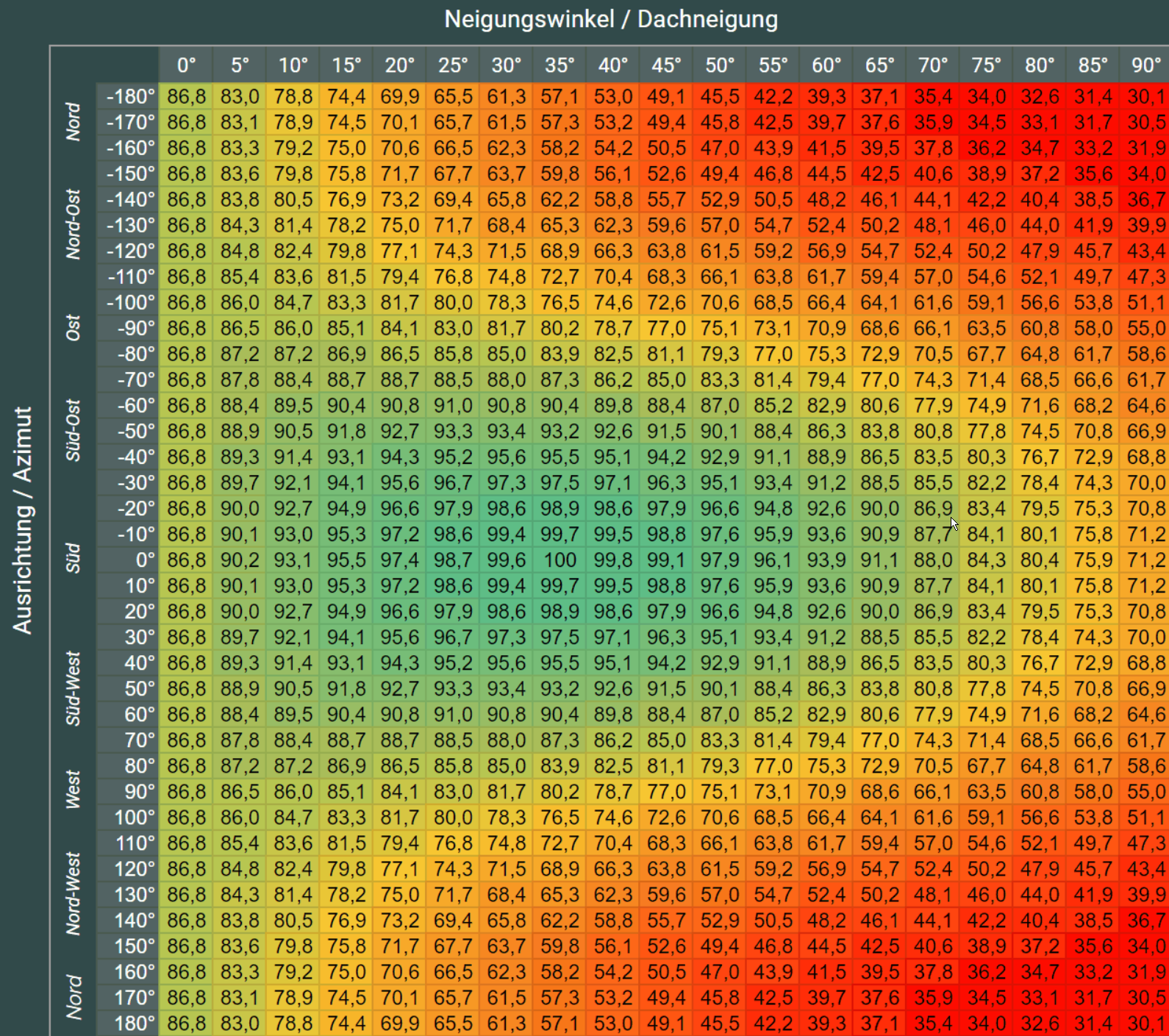The height and width of the screenshot is (1036, 1169).
Task: Select value 87,7 in the -10° row
Action: pyautogui.click(x=932, y=534)
